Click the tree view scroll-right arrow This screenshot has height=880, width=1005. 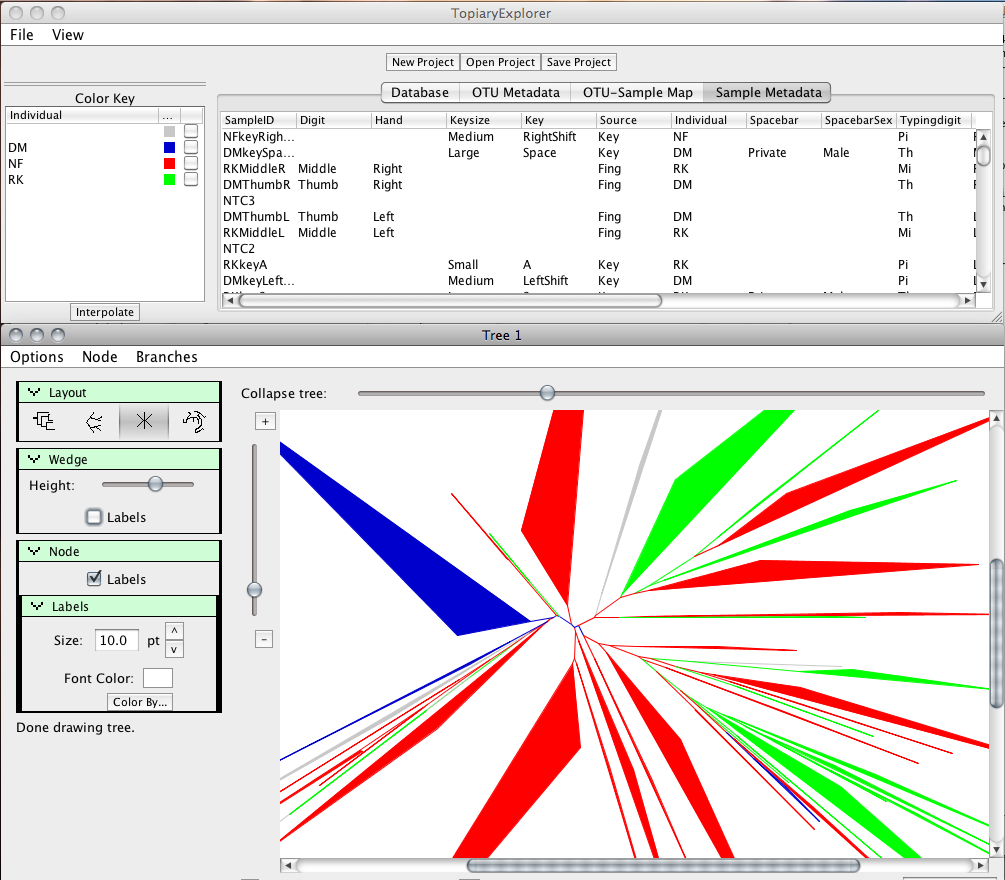point(981,865)
